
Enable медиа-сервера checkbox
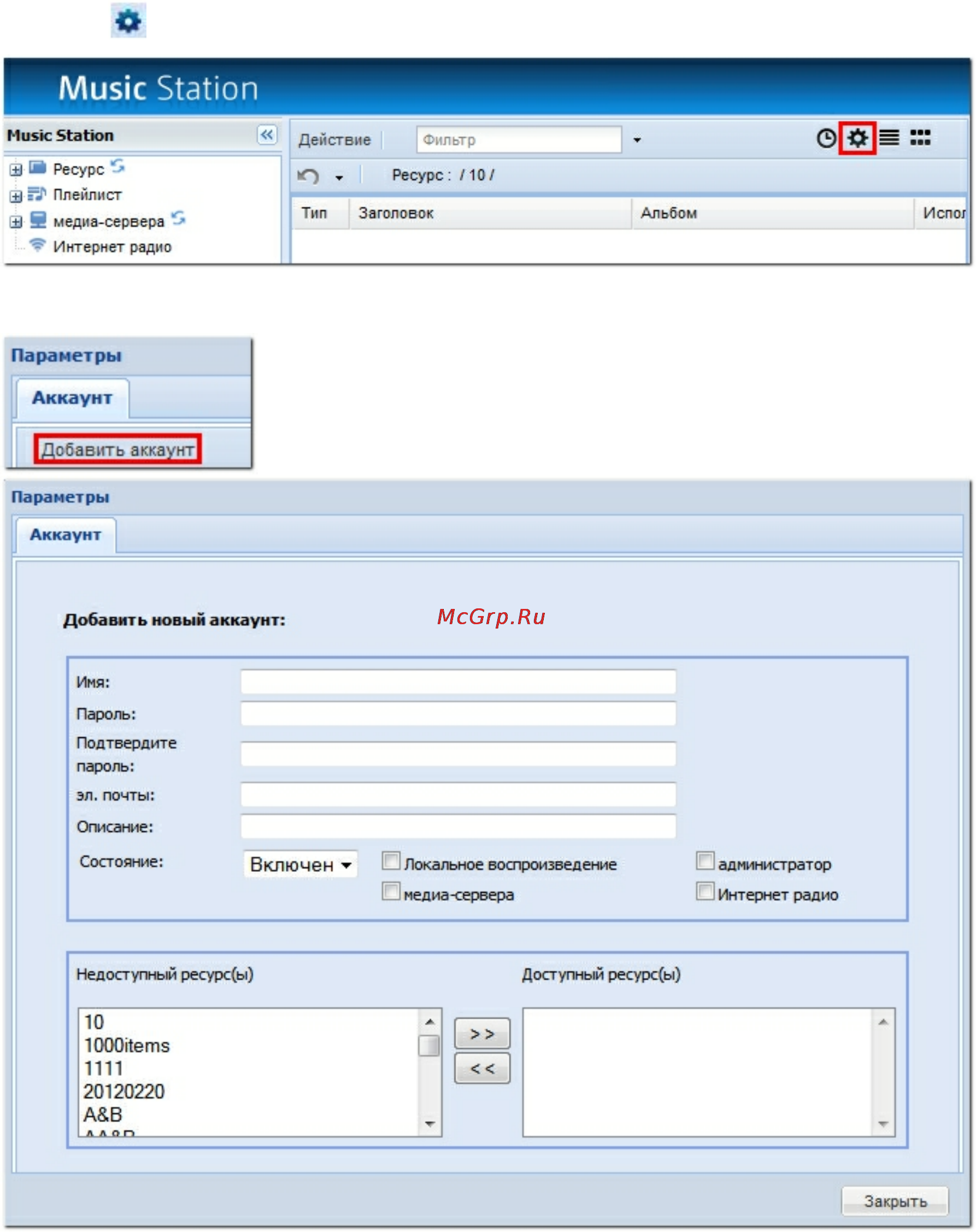pyautogui.click(x=391, y=891)
